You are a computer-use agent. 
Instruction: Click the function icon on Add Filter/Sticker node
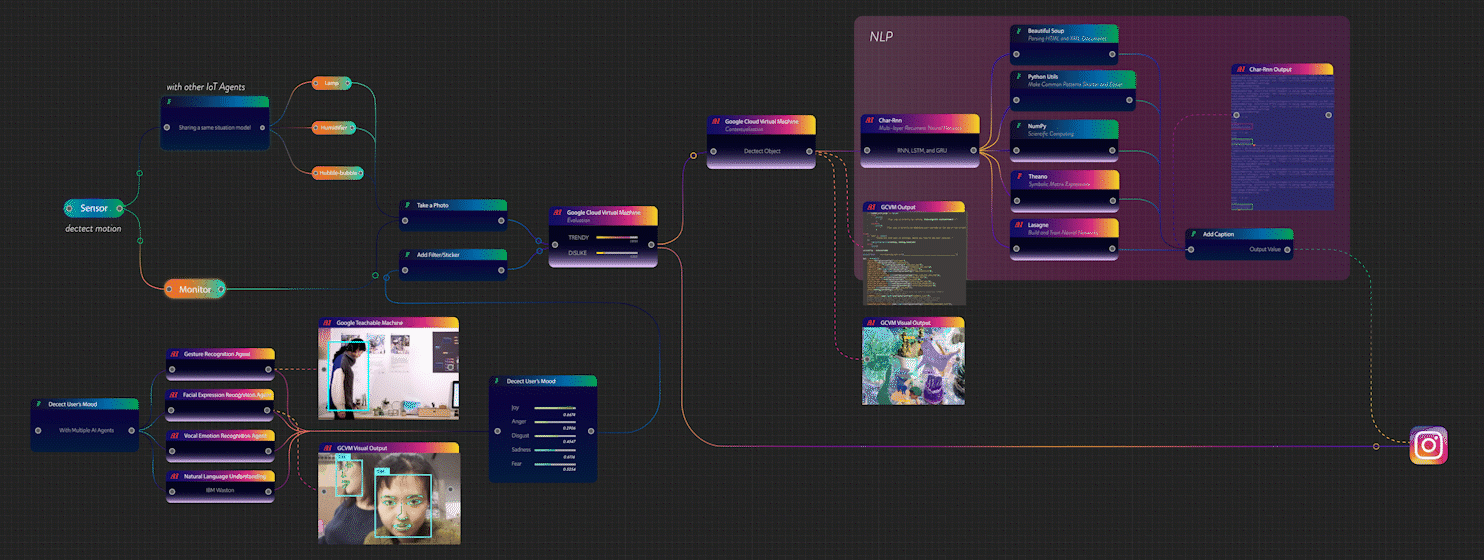407,255
